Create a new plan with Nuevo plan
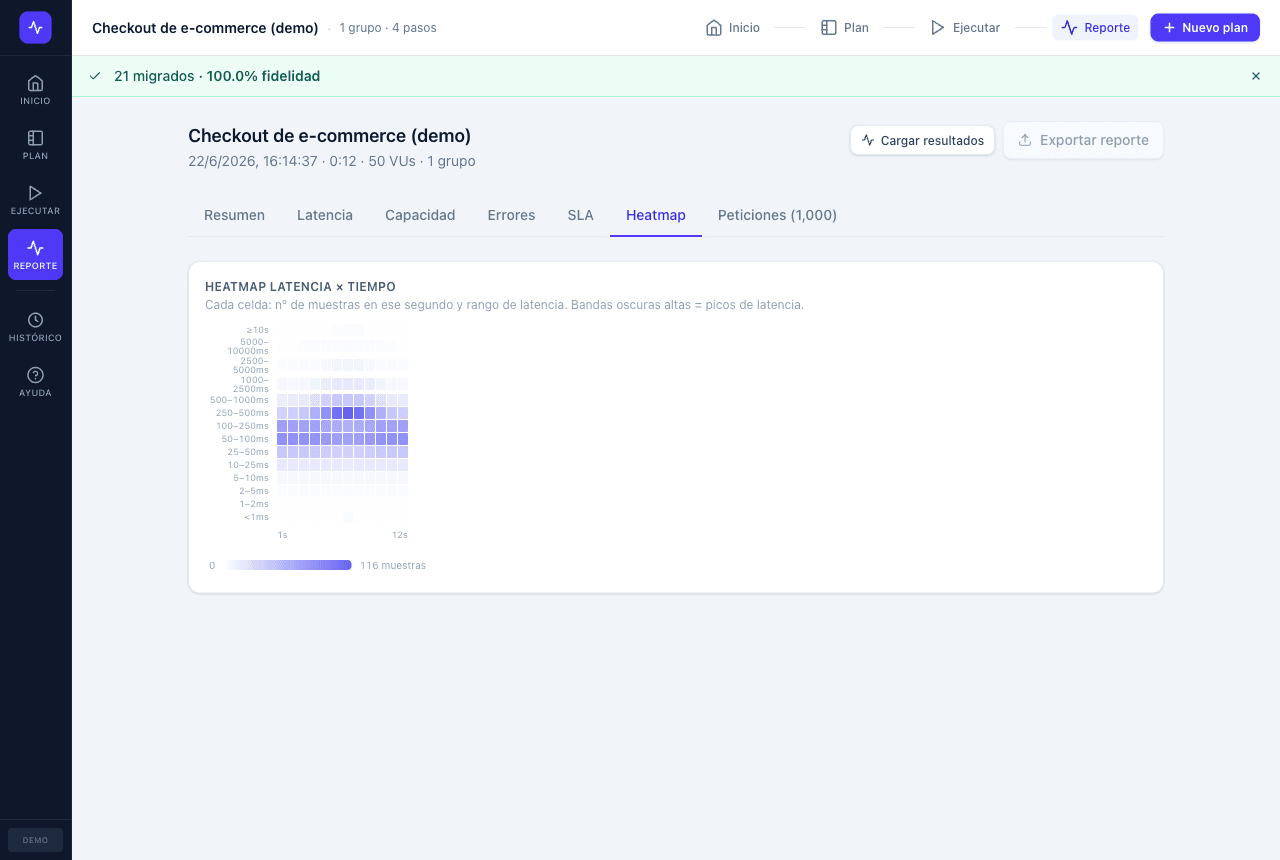The width and height of the screenshot is (1280, 860). (1205, 28)
